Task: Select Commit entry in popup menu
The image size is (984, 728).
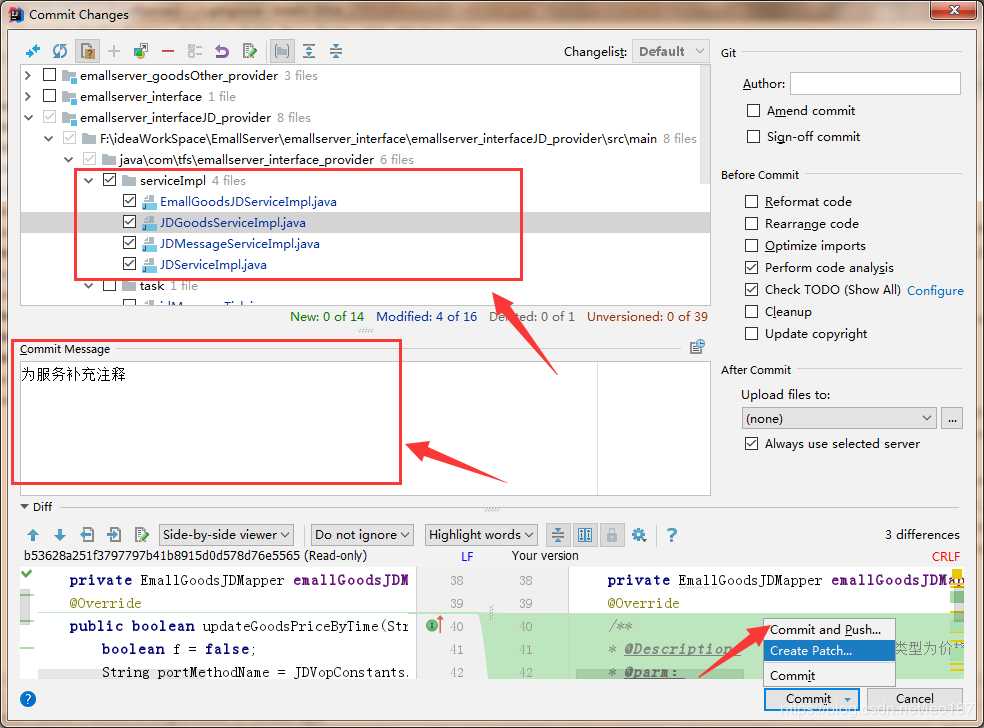Action: click(x=828, y=675)
